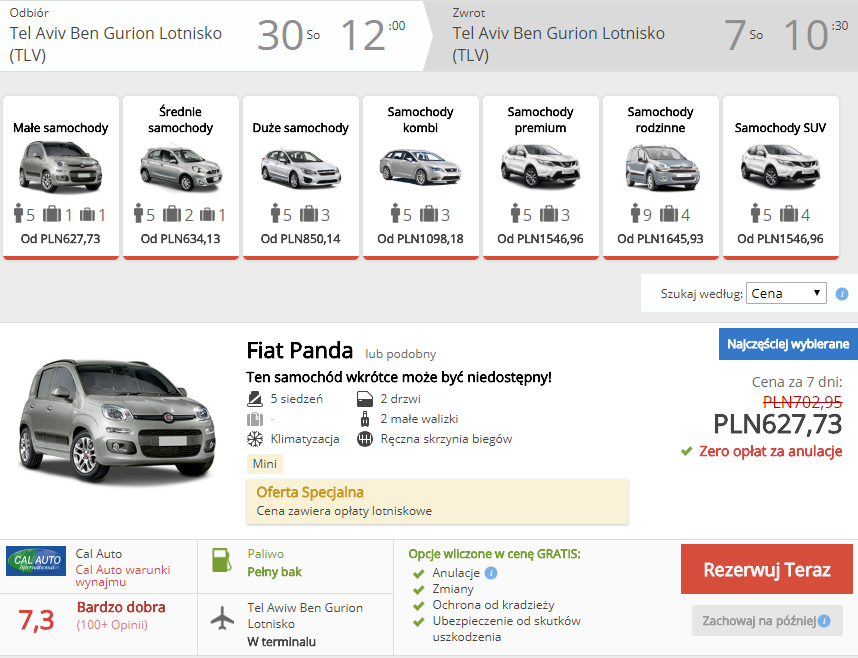Click the seat icon next to 5 siedzeń

(x=254, y=399)
